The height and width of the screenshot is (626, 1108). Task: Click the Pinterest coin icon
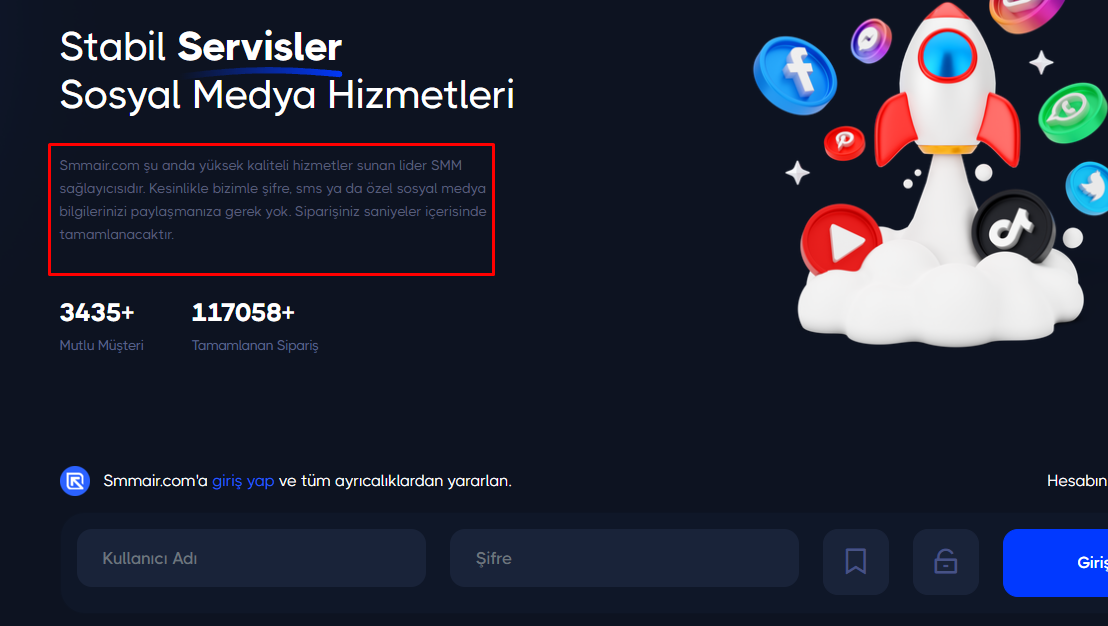(x=844, y=143)
